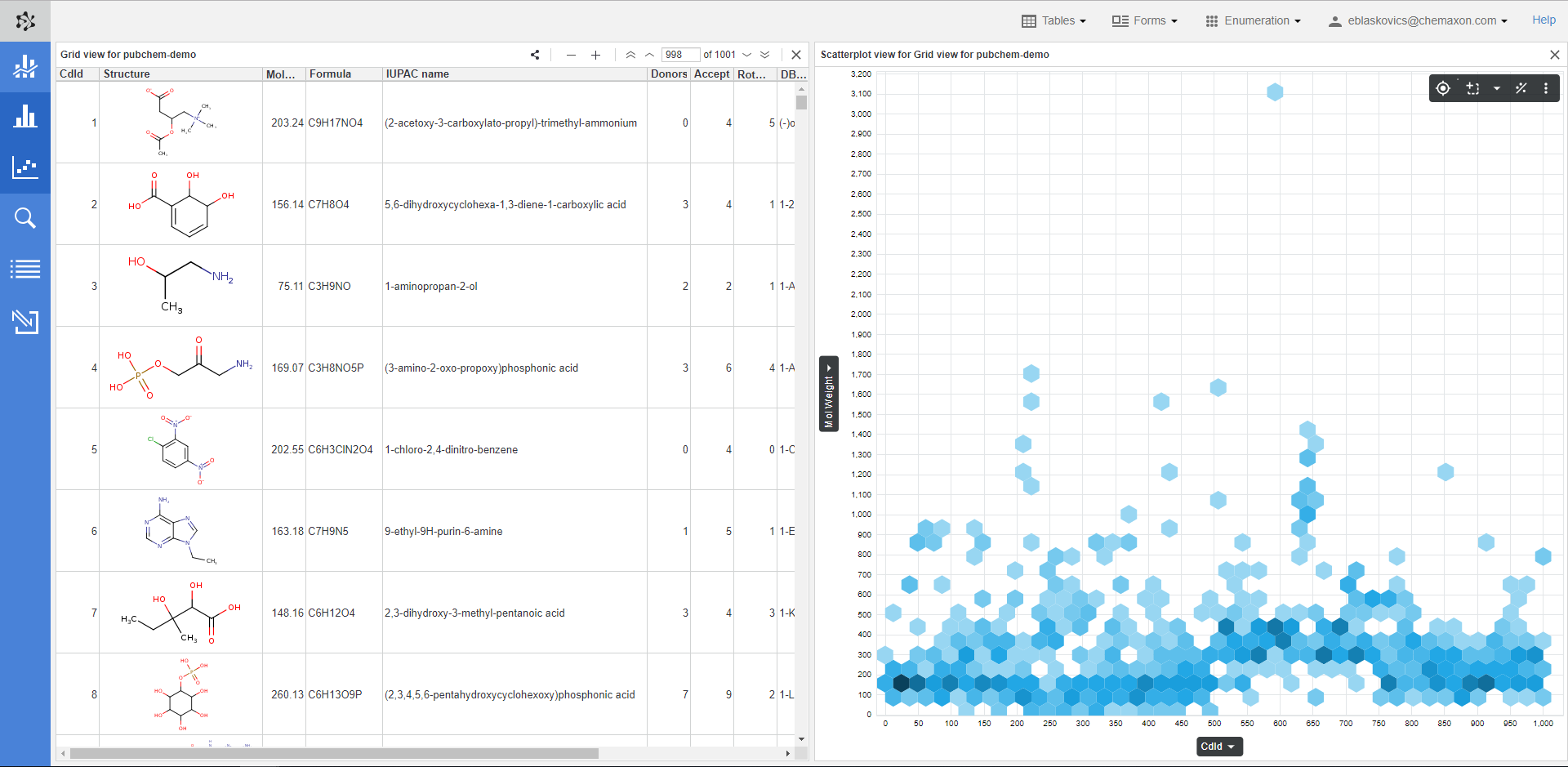Jump to the last record with double-down arrow
Image resolution: width=1568 pixels, height=767 pixels.
tap(765, 55)
